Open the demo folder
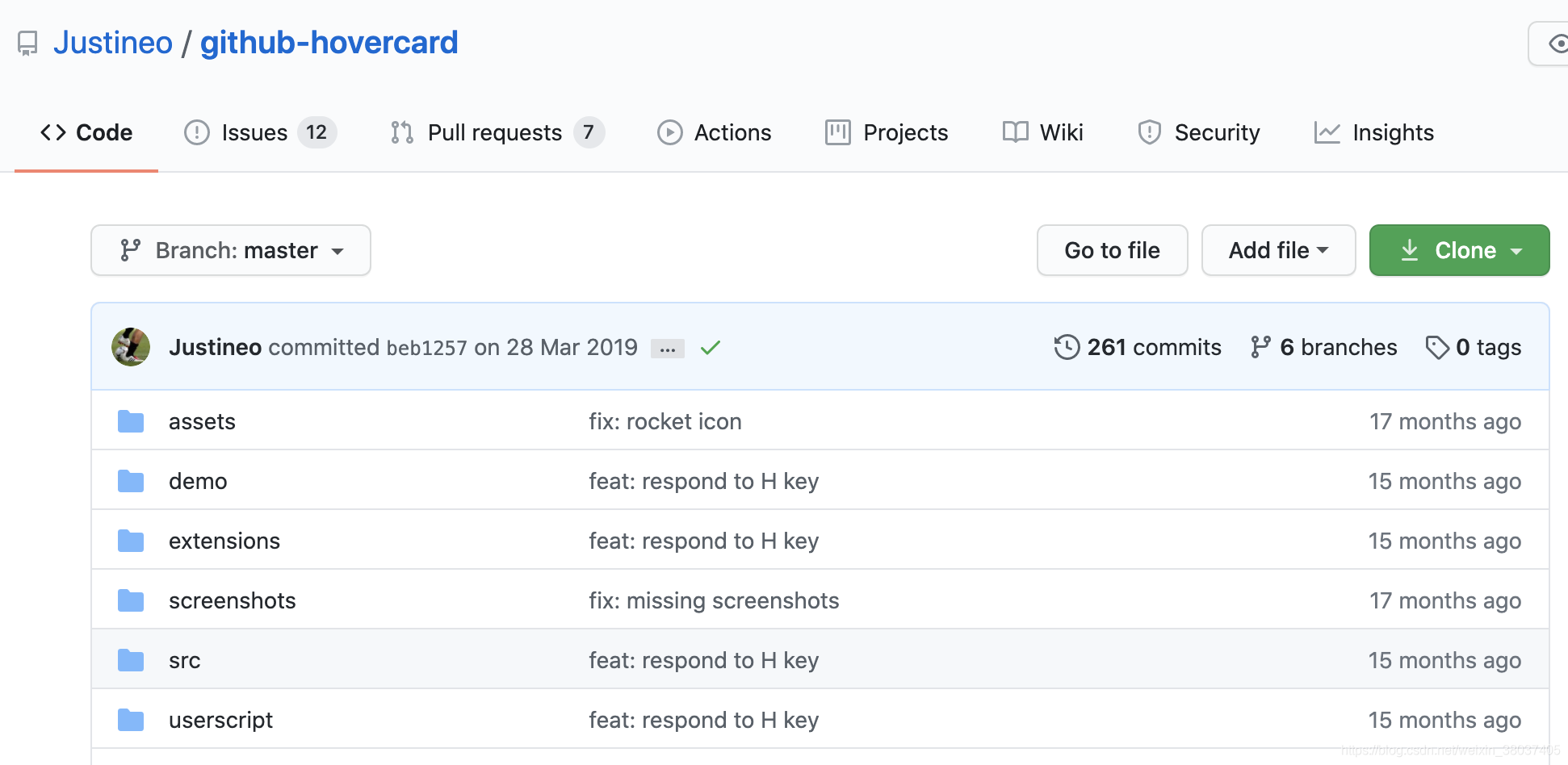This screenshot has width=1568, height=765. tap(198, 481)
